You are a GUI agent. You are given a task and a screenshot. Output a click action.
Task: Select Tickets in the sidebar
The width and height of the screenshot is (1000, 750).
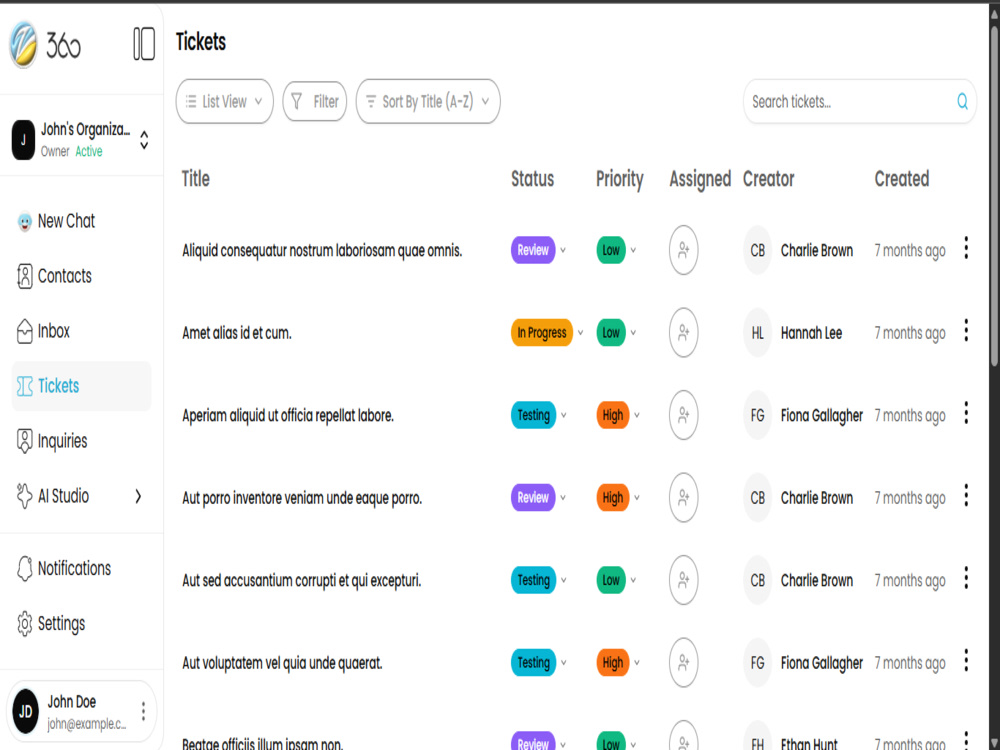[81, 386]
